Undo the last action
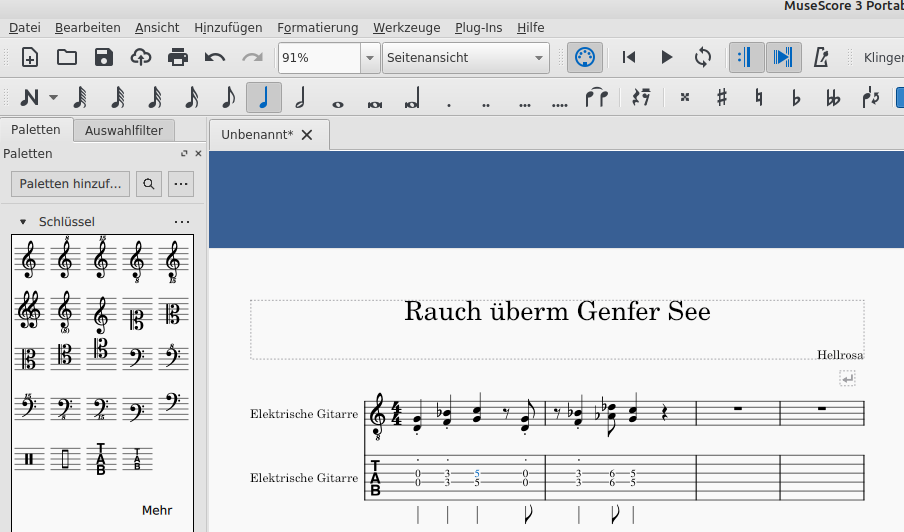Screen dimensions: 904x532 point(214,58)
